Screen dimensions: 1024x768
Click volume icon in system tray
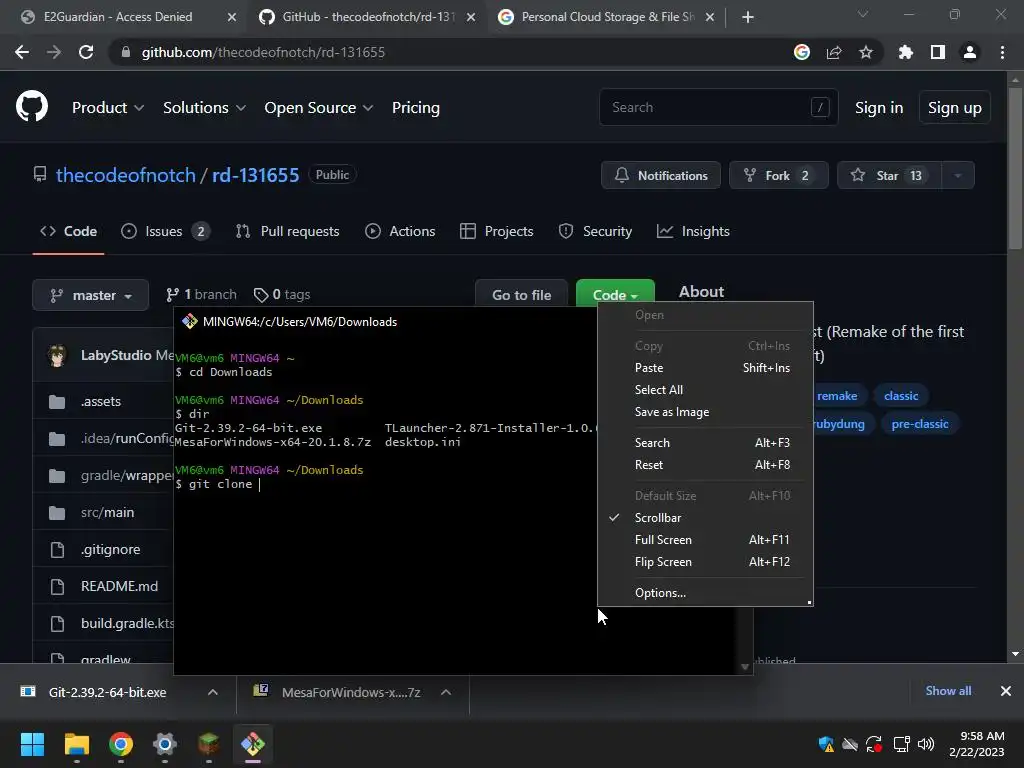(926, 744)
